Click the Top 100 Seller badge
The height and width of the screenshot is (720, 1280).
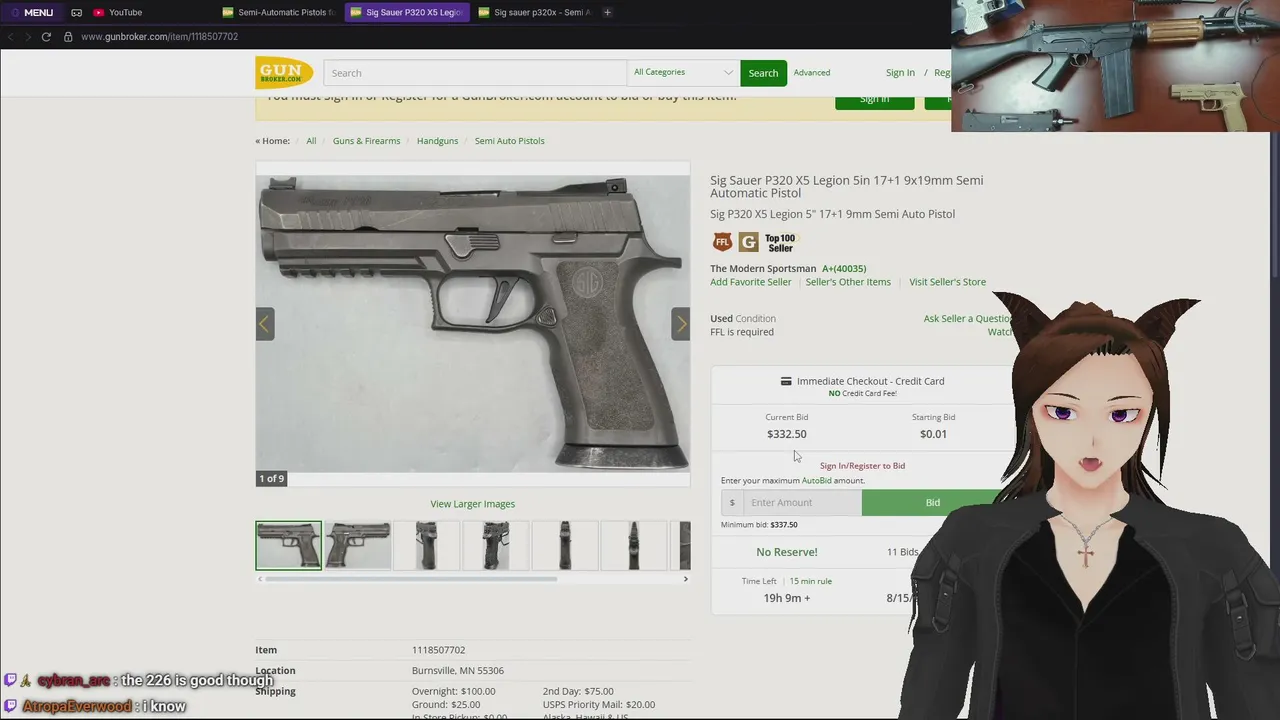point(780,243)
